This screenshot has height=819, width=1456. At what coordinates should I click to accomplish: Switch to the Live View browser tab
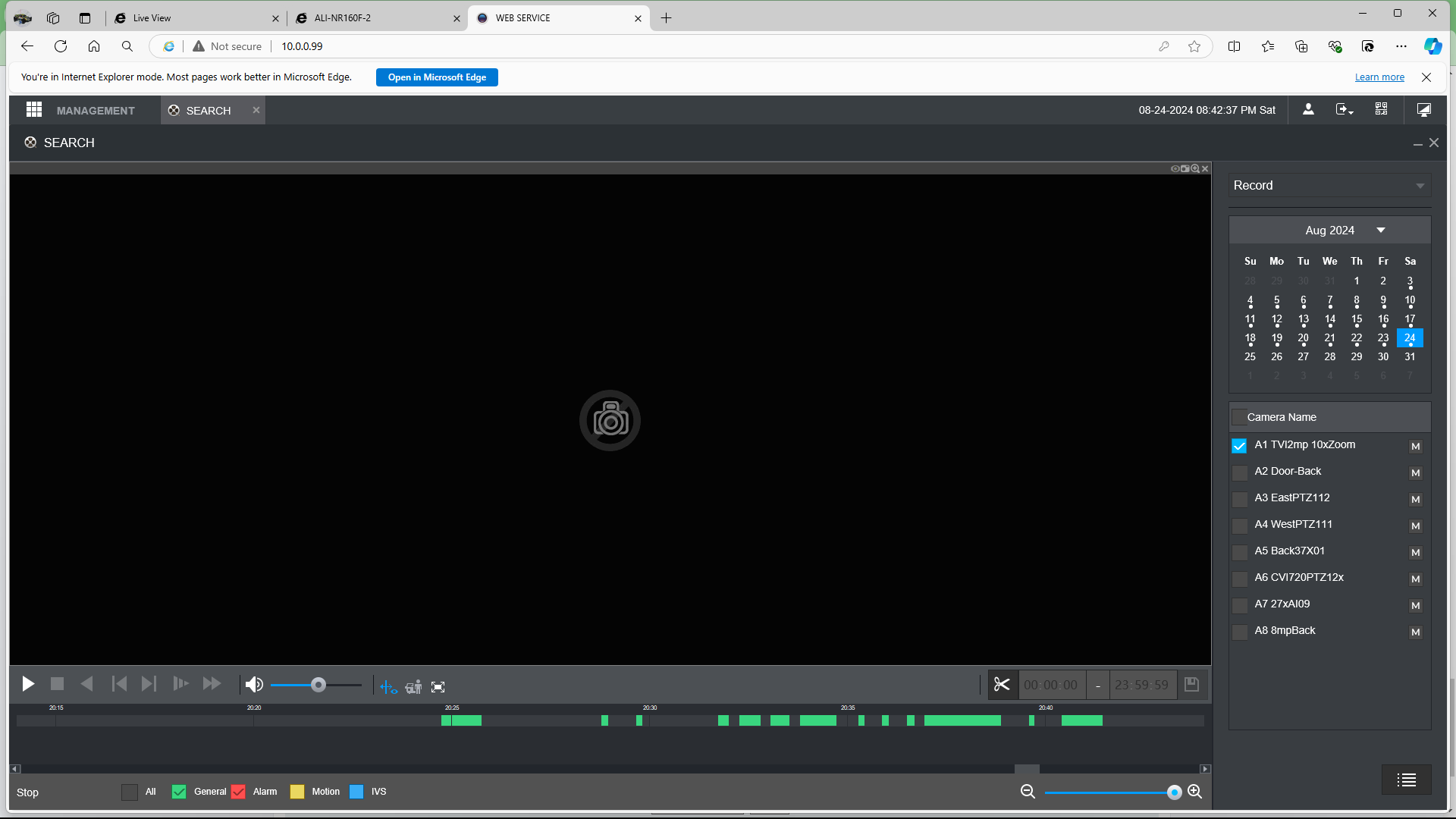pos(197,18)
